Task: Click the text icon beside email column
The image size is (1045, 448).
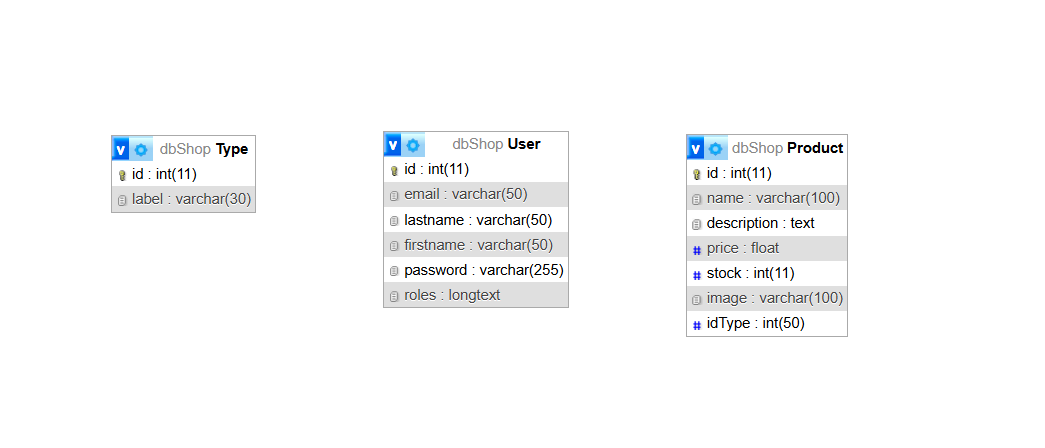Action: (394, 195)
